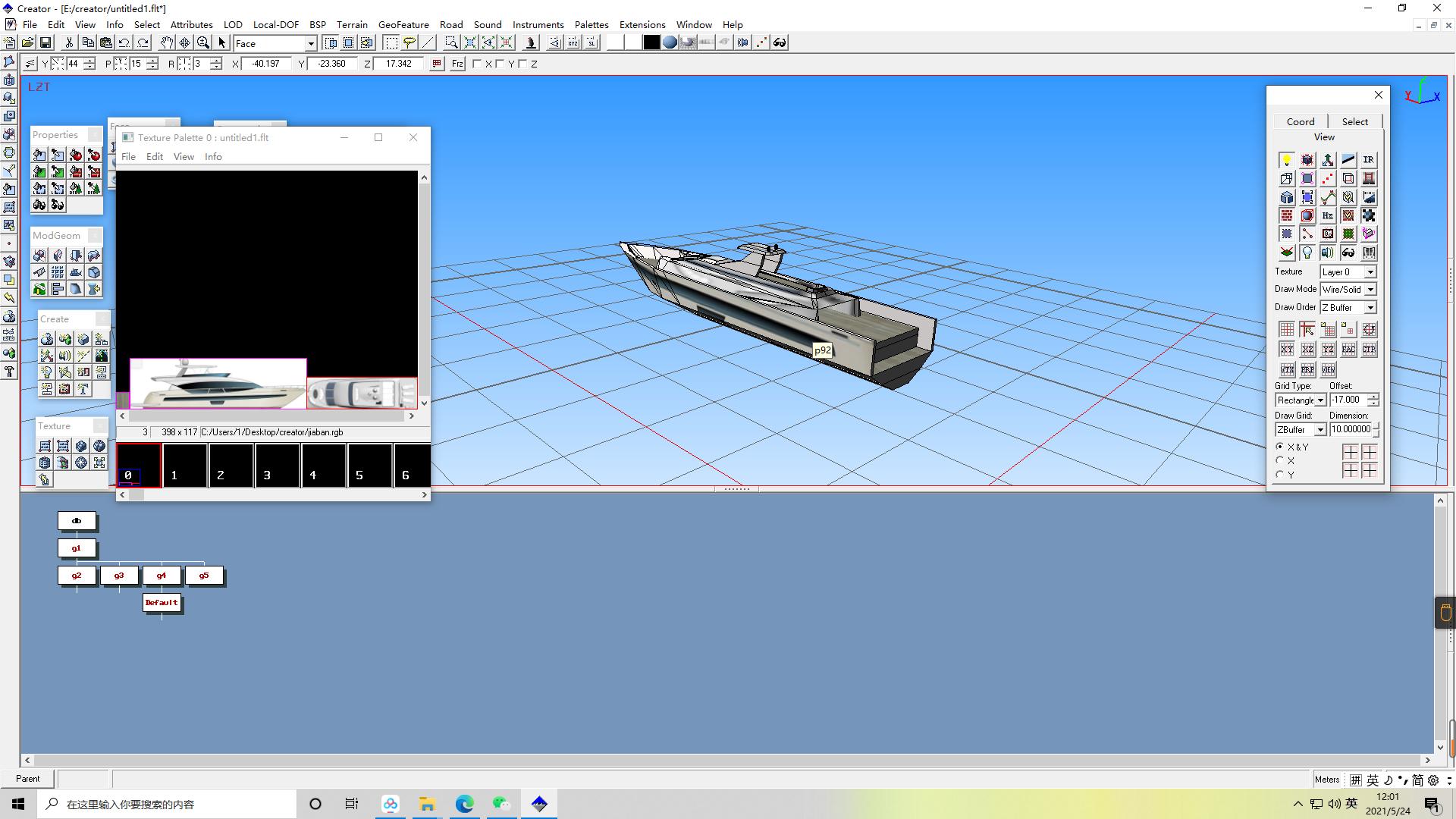Open the Grid Type Rectangle dropdown

pos(1319,400)
